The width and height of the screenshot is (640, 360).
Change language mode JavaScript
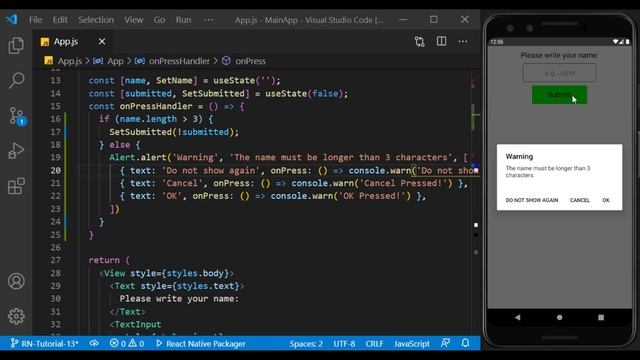click(411, 344)
